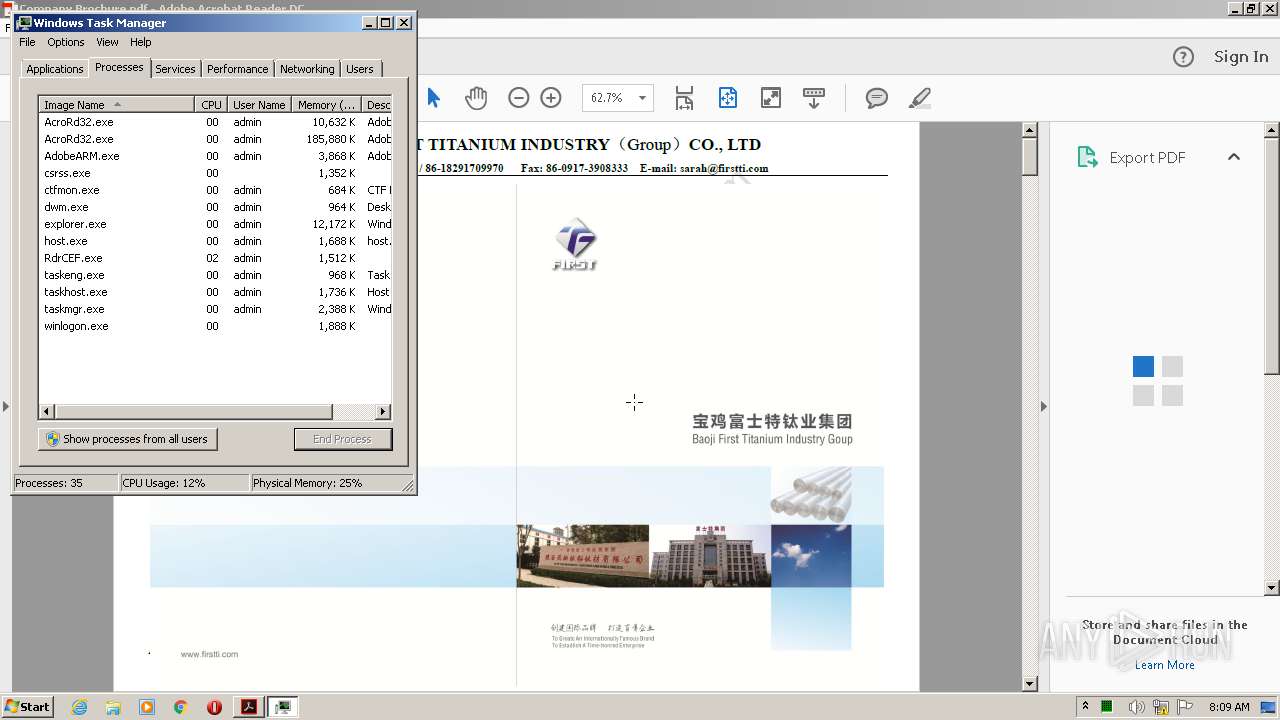Click the PDF document scroll-down arrow
This screenshot has height=720, width=1280.
click(1030, 684)
